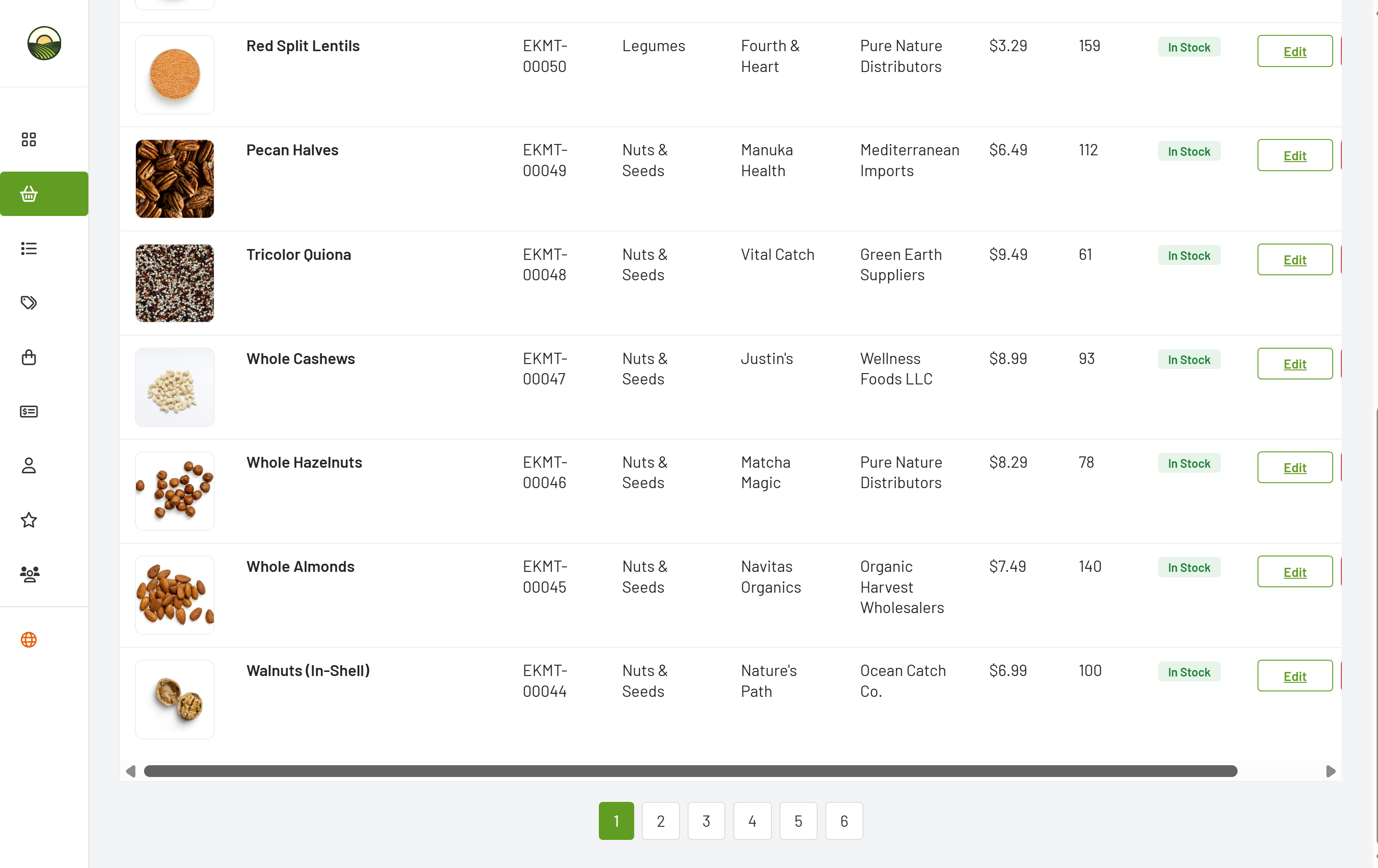Open the list icon in sidebar

(x=29, y=248)
